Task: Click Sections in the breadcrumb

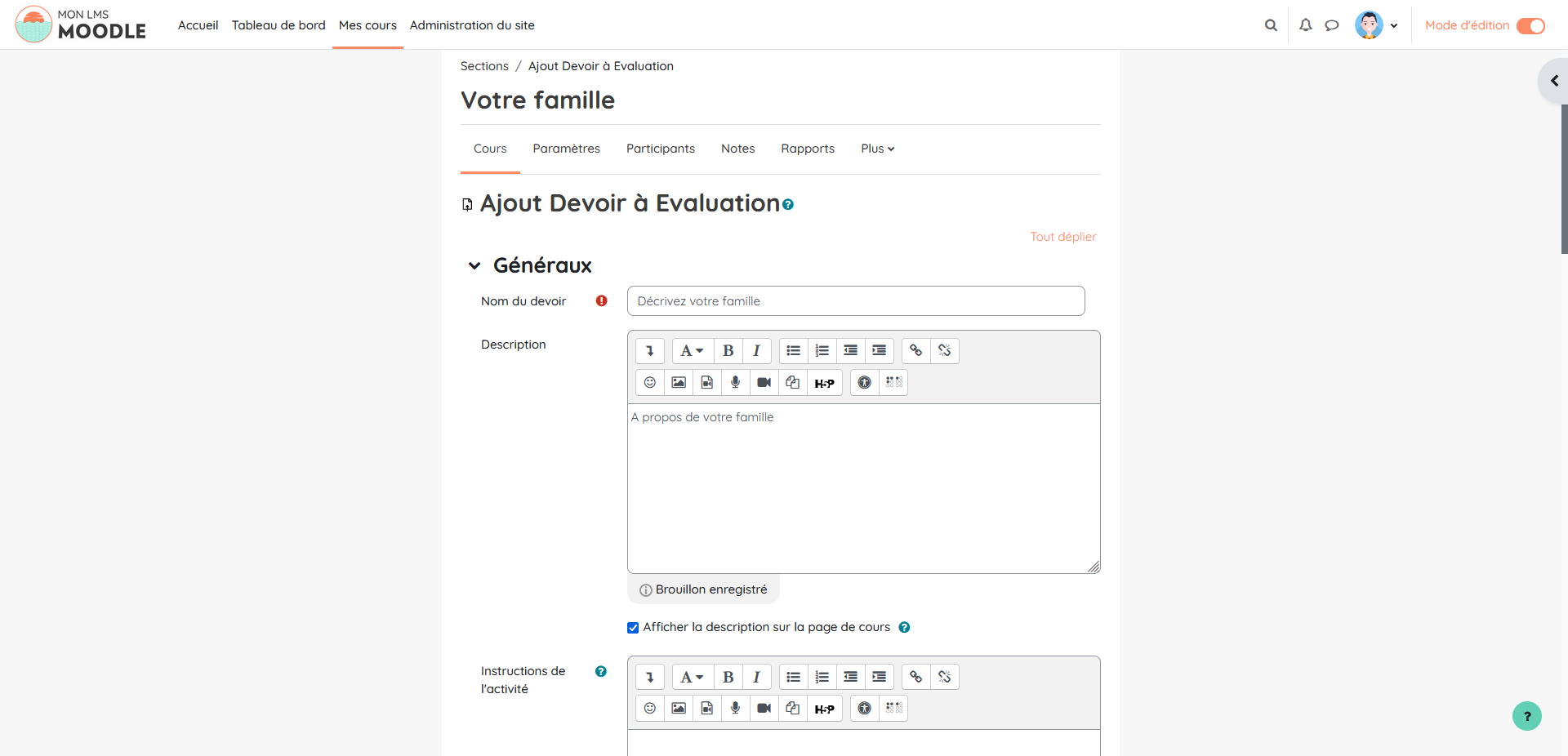Action: point(484,66)
